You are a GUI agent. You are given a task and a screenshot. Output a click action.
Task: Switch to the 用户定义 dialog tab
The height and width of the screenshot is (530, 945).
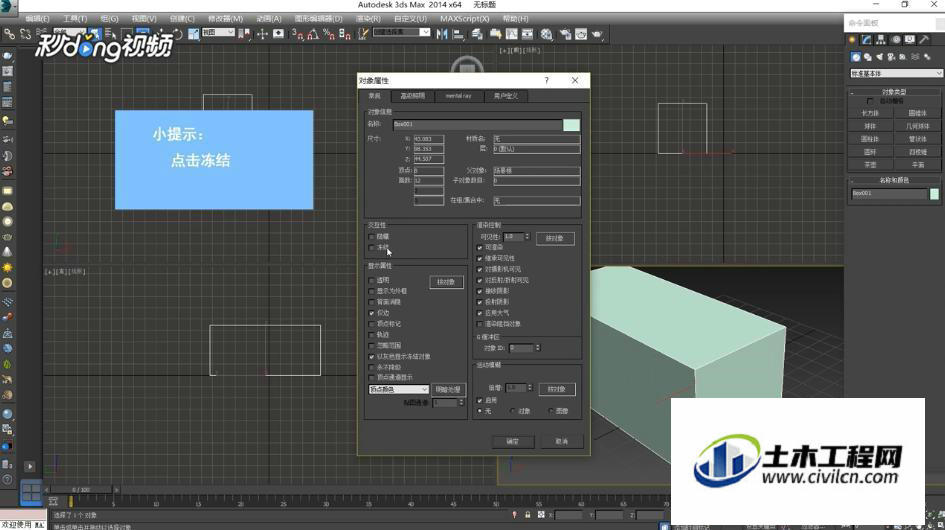click(x=506, y=96)
